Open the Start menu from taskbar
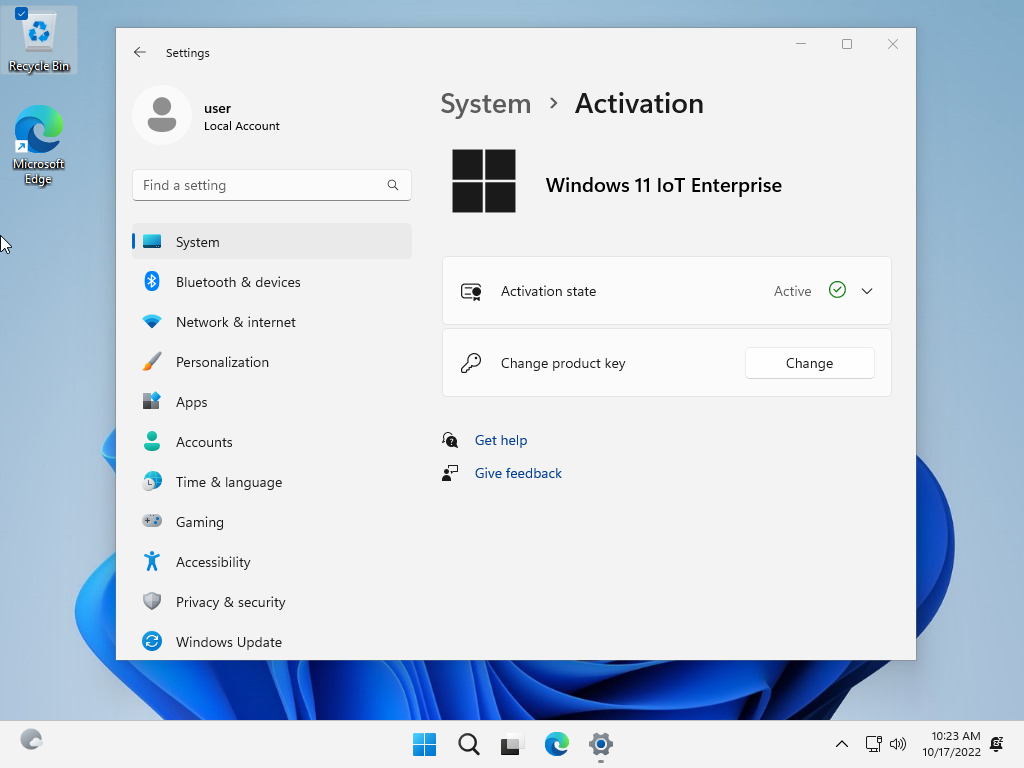 (x=424, y=744)
